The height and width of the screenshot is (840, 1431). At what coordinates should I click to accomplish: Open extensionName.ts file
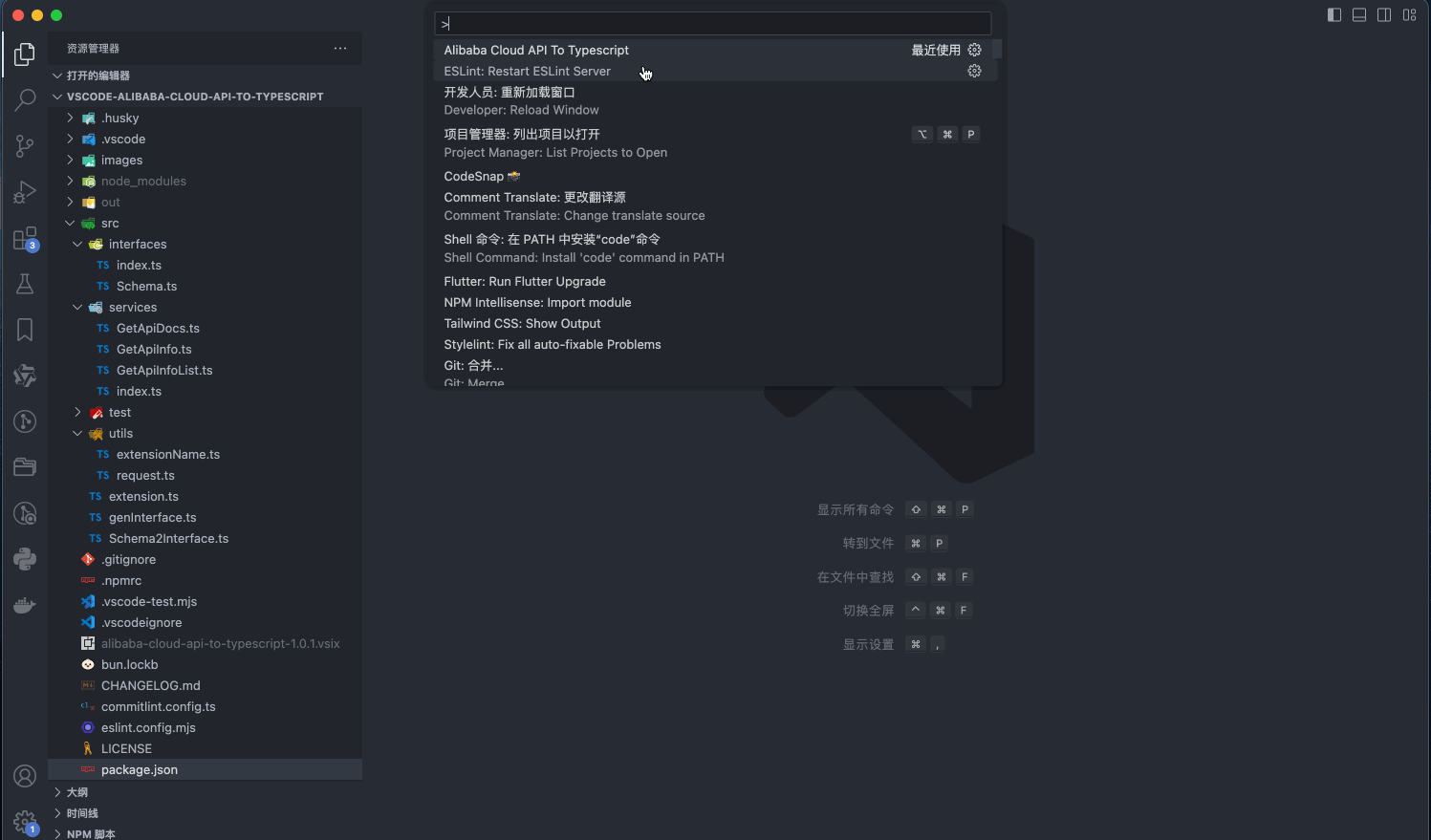[205, 454]
